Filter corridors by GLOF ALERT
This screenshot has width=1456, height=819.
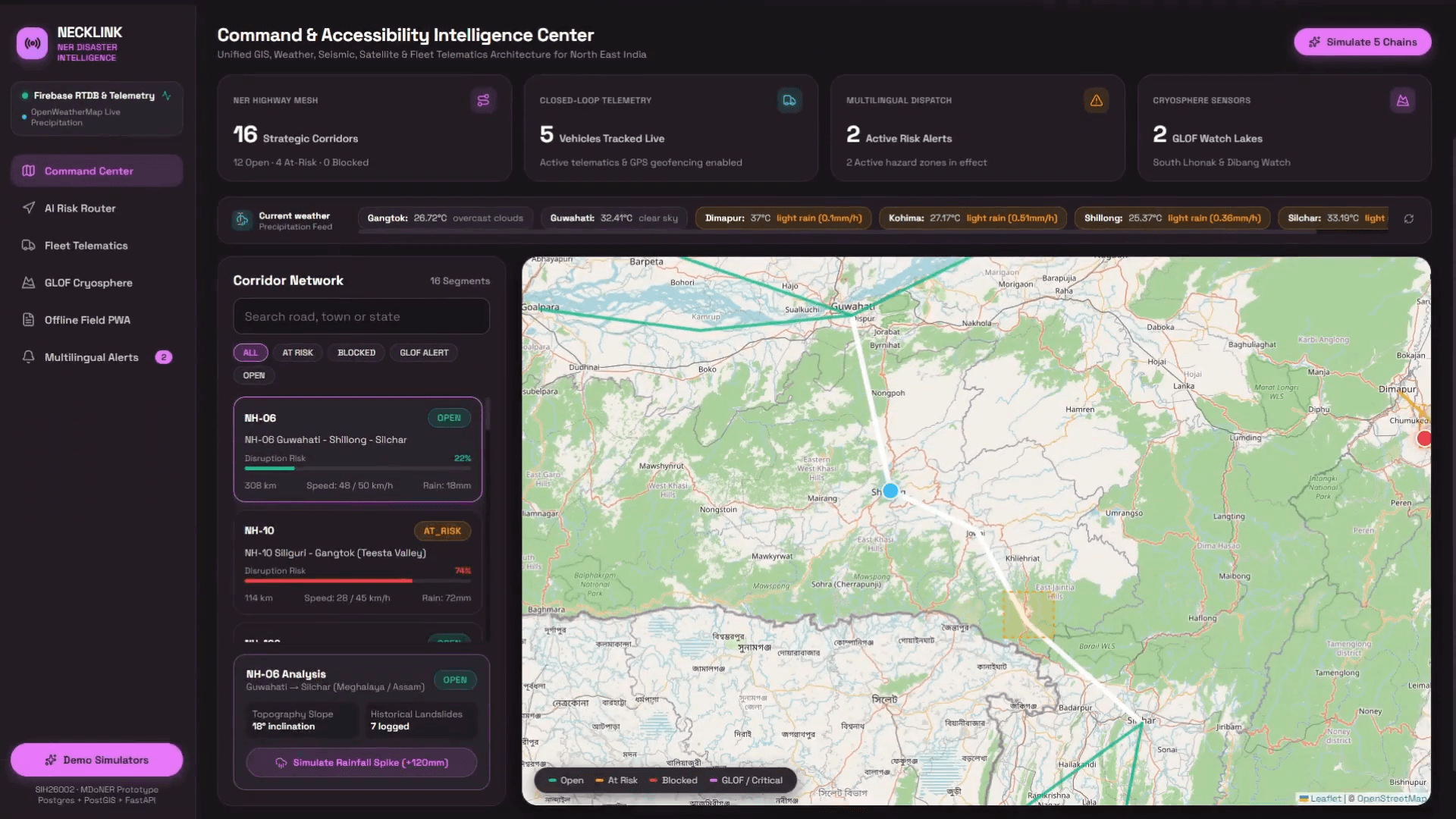(424, 353)
